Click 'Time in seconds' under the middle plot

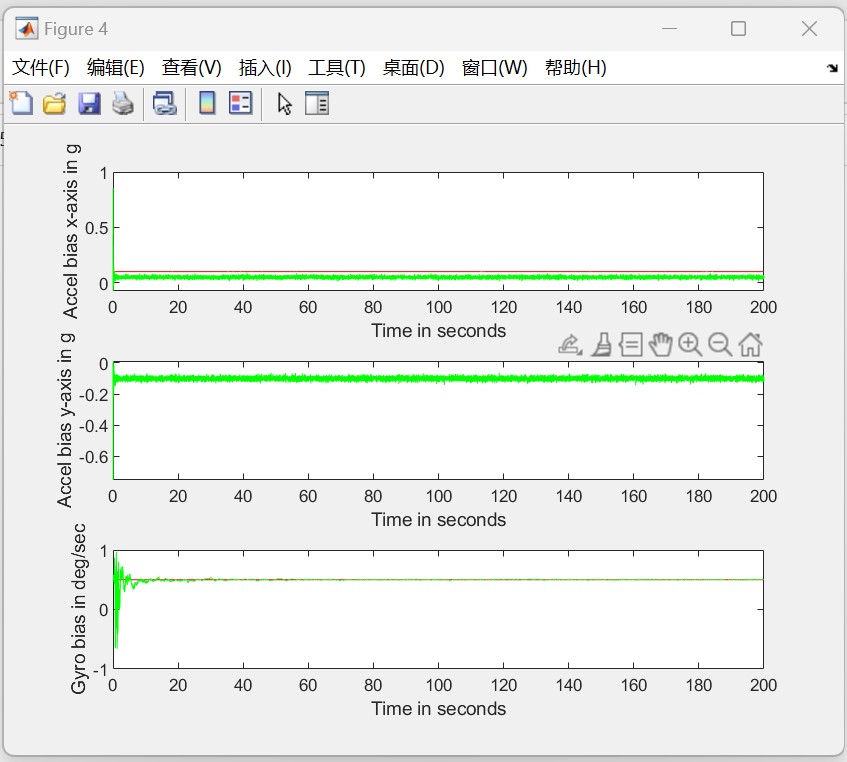point(438,520)
